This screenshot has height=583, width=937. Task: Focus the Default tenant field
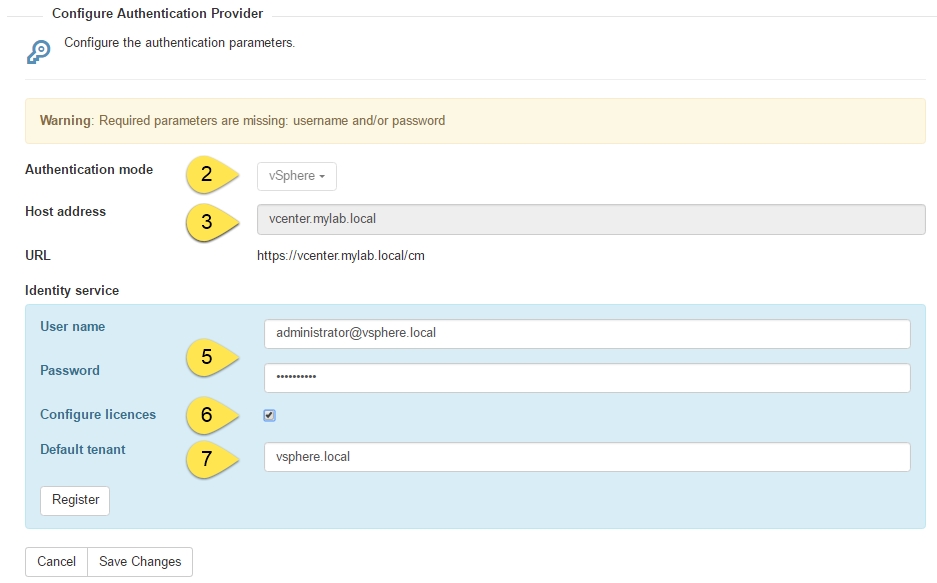[x=587, y=457]
